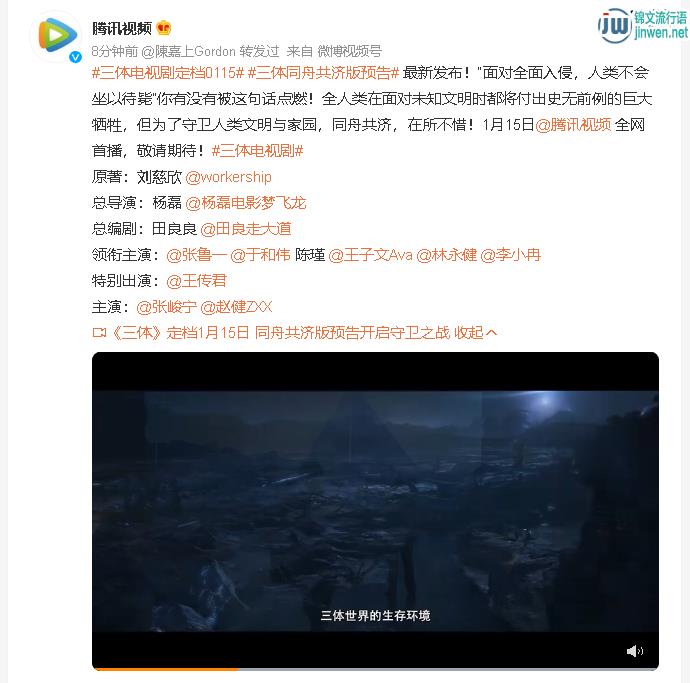The image size is (690, 683).
Task: Open the @杨磊电影梦飞龙 mention
Action: (246, 203)
